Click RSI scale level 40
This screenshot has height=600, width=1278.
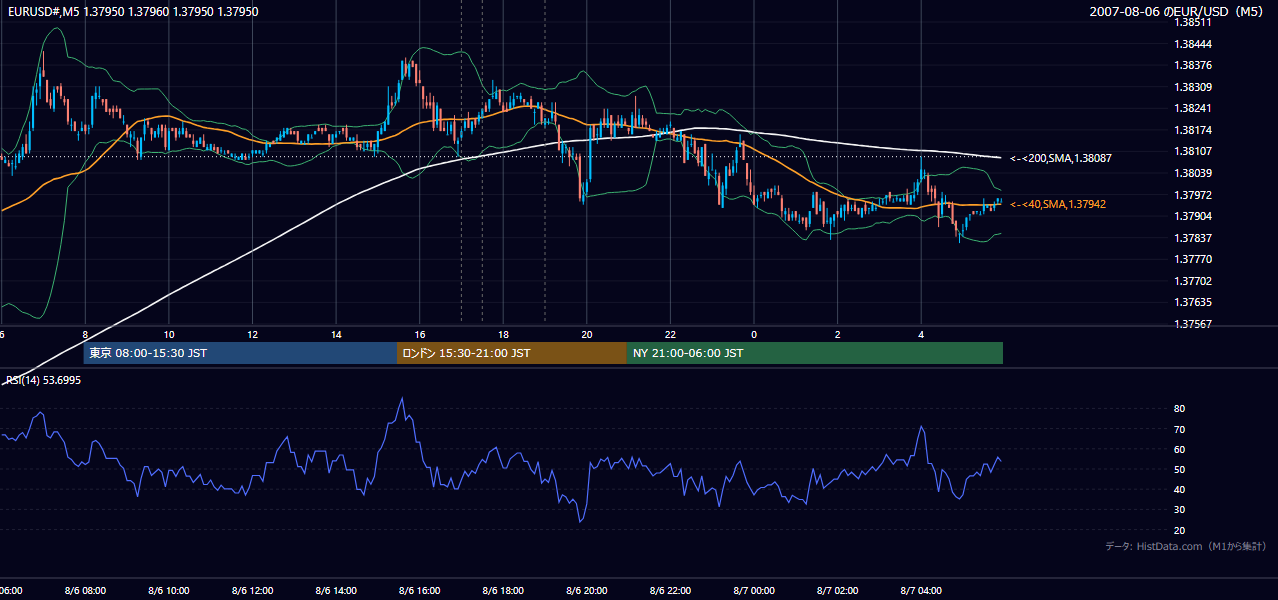1180,489
